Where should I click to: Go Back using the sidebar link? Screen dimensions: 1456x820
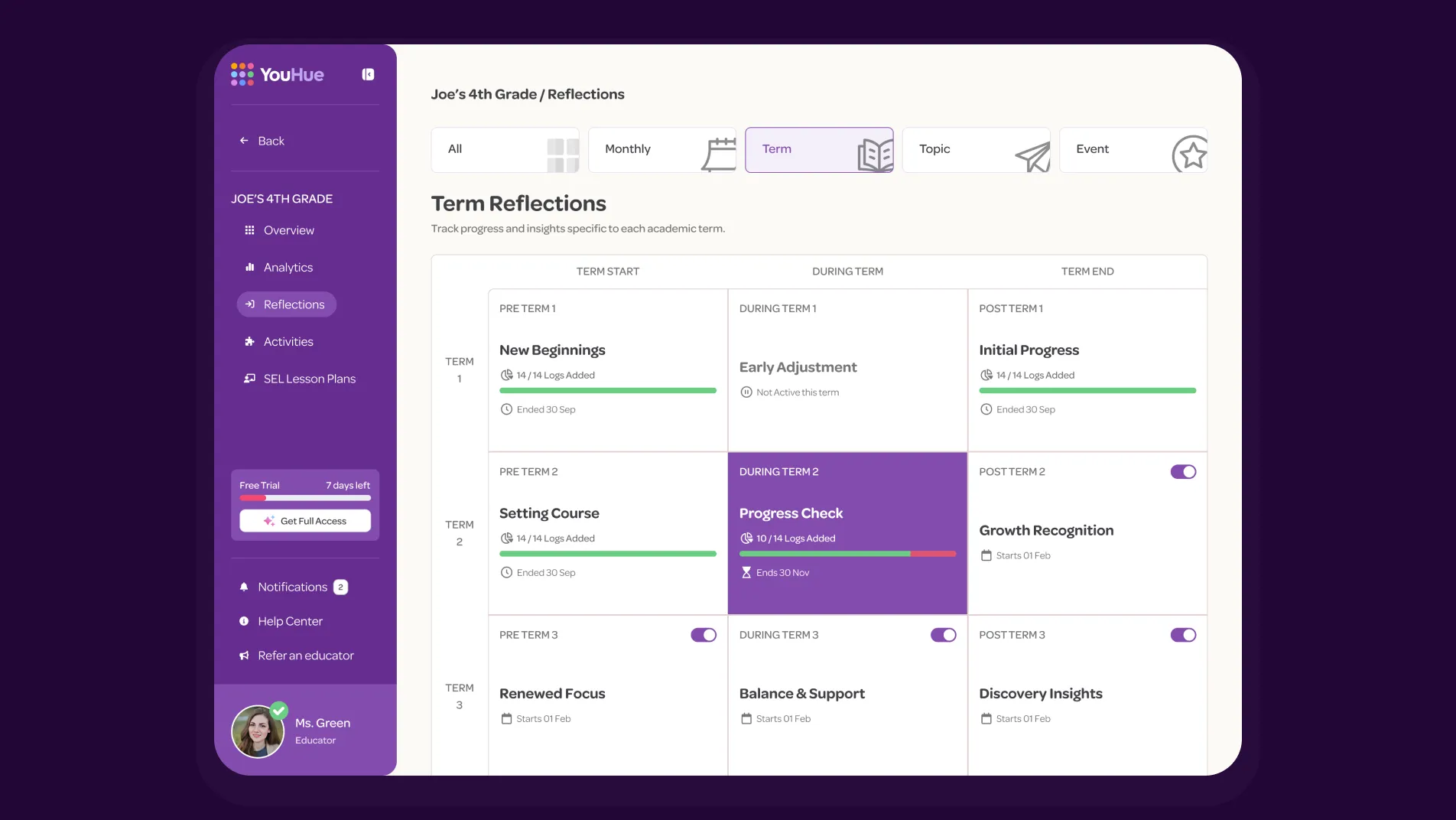[262, 141]
